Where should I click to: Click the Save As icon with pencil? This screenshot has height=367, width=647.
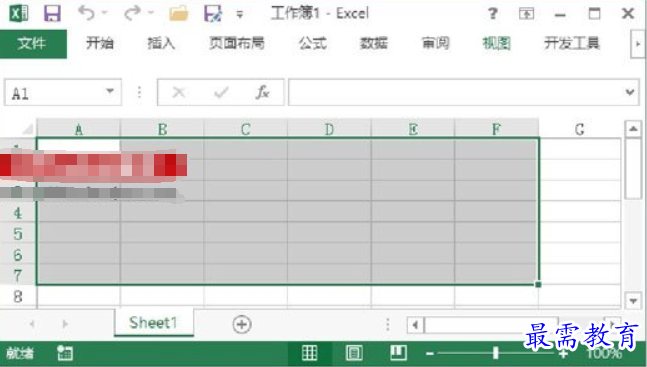[213, 14]
